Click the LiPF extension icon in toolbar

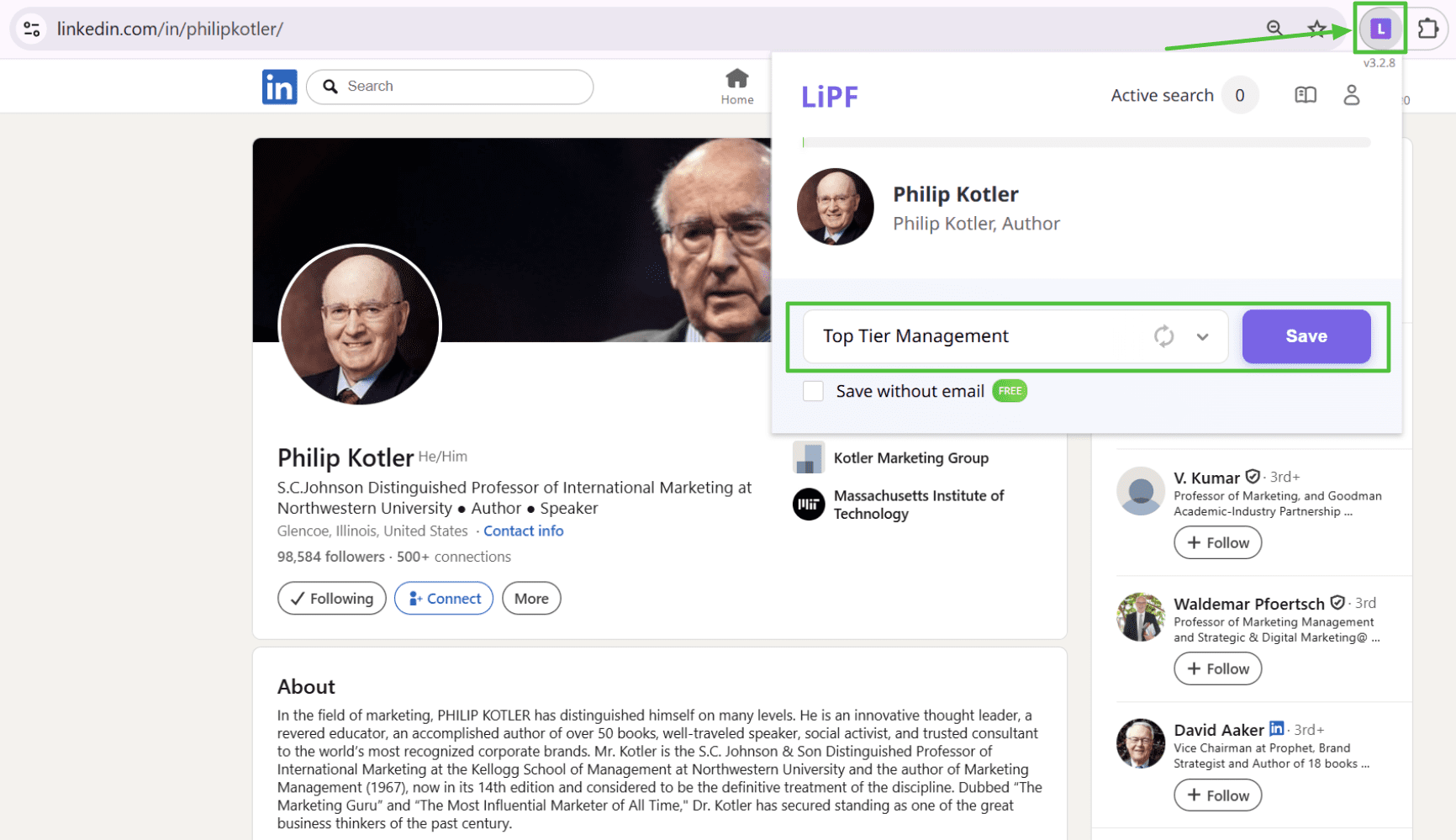click(x=1380, y=29)
